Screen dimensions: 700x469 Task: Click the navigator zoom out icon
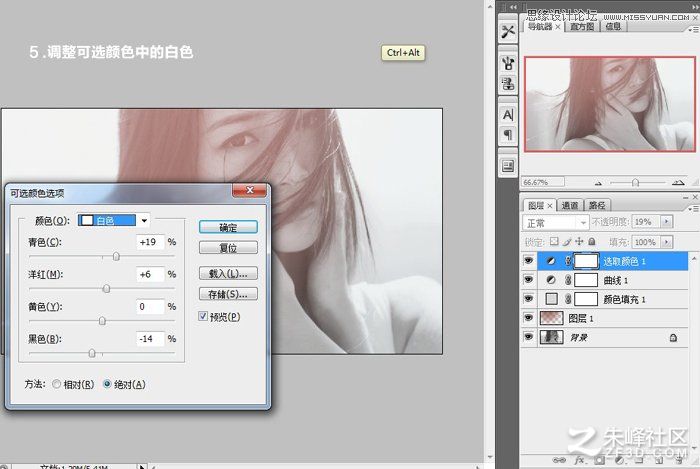(x=598, y=183)
